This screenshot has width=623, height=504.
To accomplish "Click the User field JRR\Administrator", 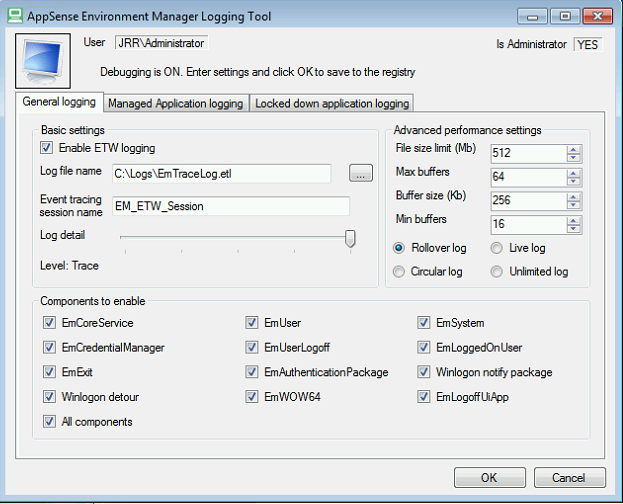I will point(161,43).
